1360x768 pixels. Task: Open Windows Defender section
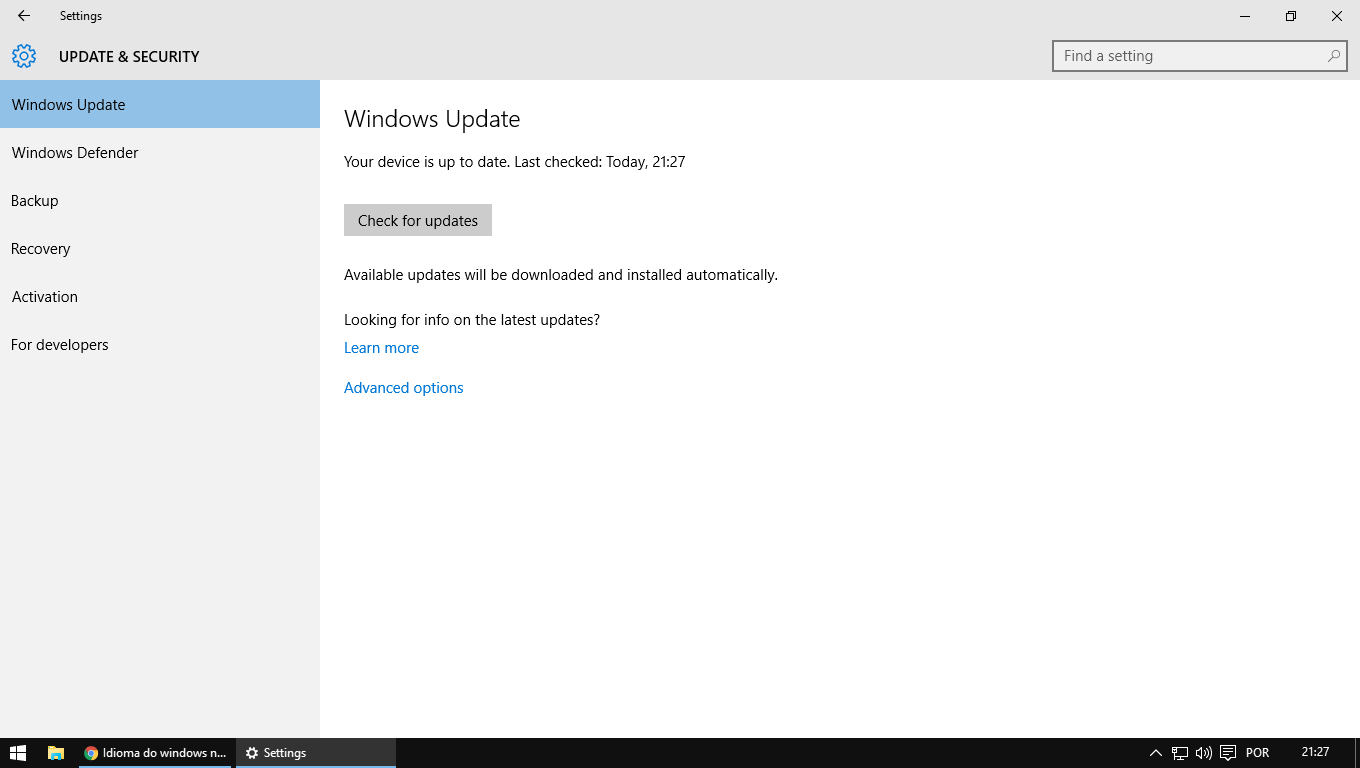point(160,152)
